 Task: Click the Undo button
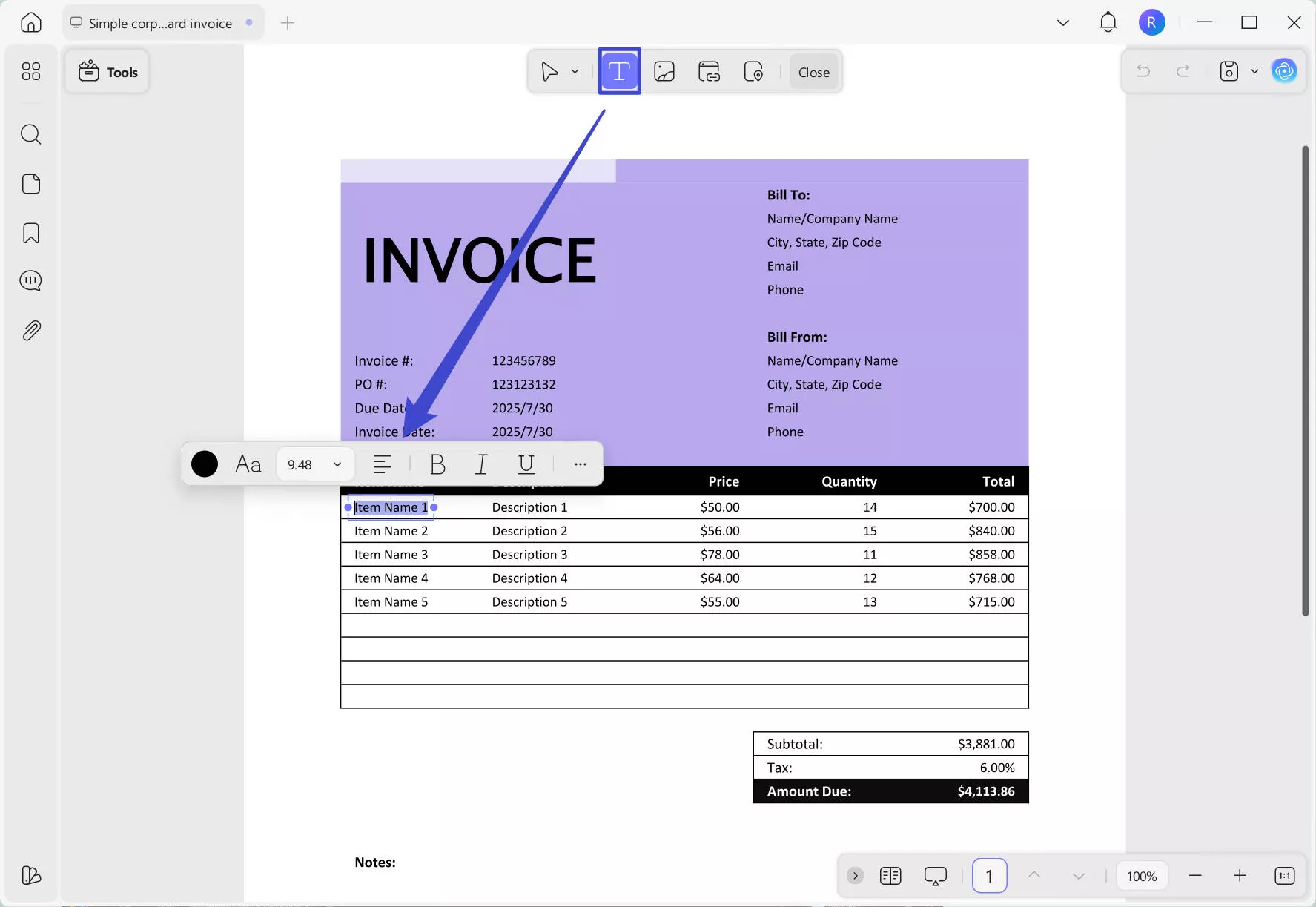pyautogui.click(x=1143, y=71)
